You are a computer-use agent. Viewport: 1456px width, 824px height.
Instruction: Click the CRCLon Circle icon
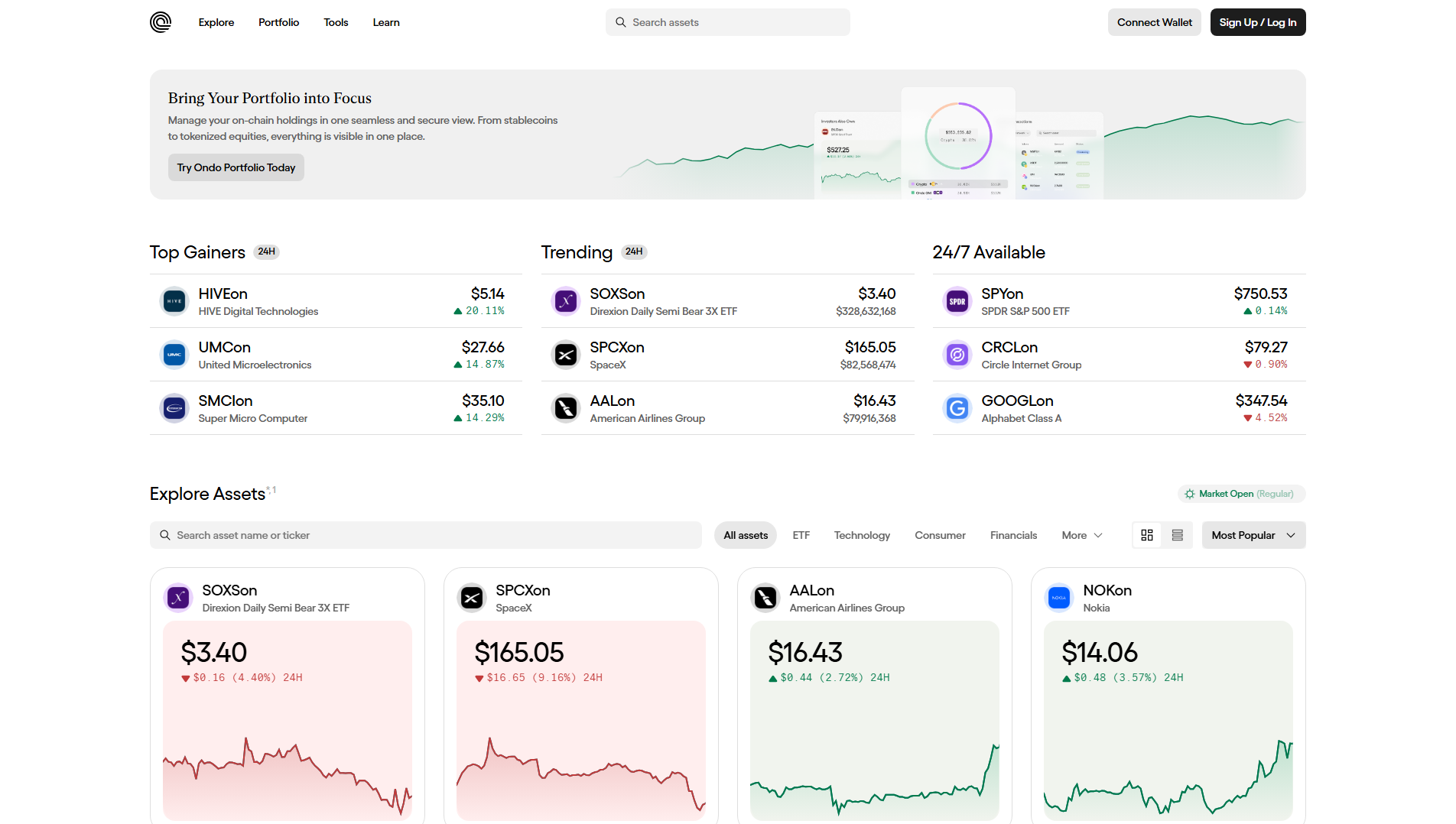[x=957, y=355]
